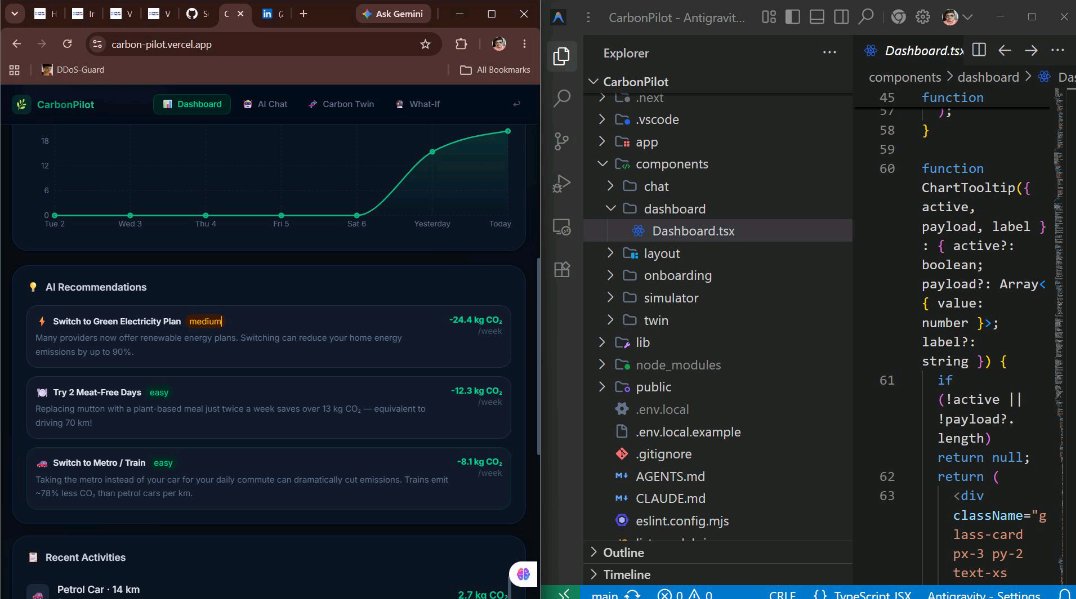The height and width of the screenshot is (599, 1076).
Task: Open the All Bookmarks folder
Action: [x=495, y=70]
